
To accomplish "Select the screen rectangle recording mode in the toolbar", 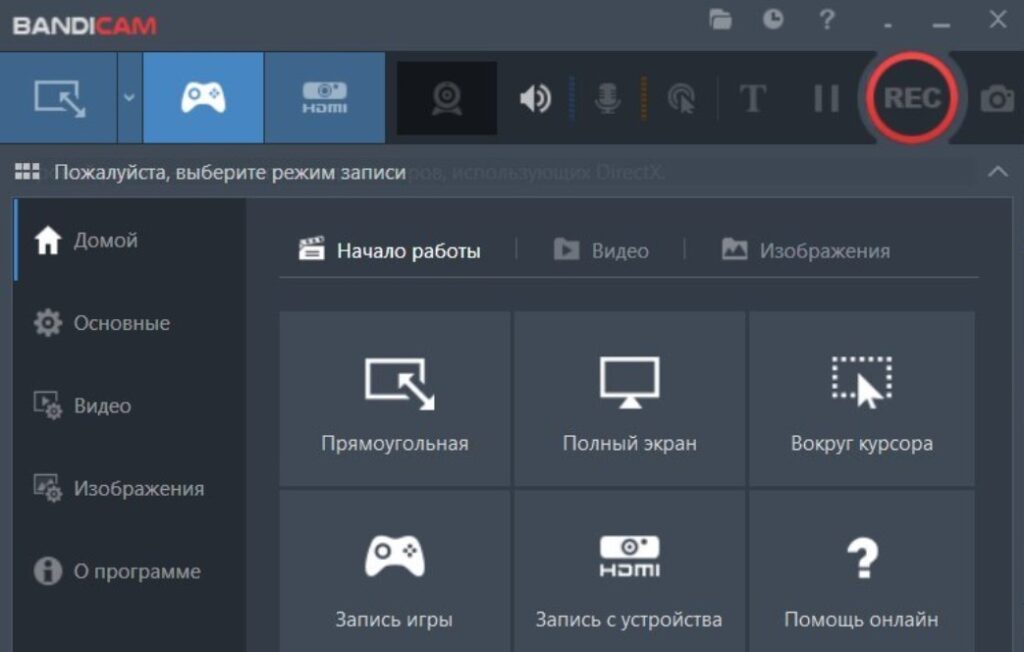I will [59, 98].
